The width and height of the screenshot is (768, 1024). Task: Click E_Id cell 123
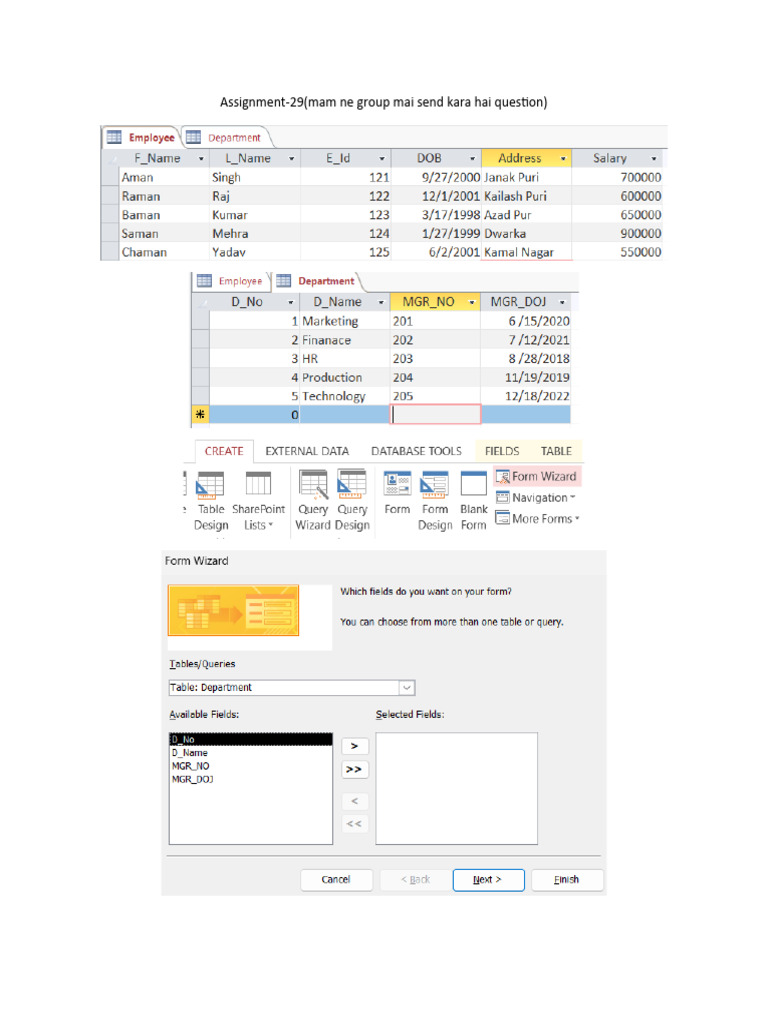[345, 215]
